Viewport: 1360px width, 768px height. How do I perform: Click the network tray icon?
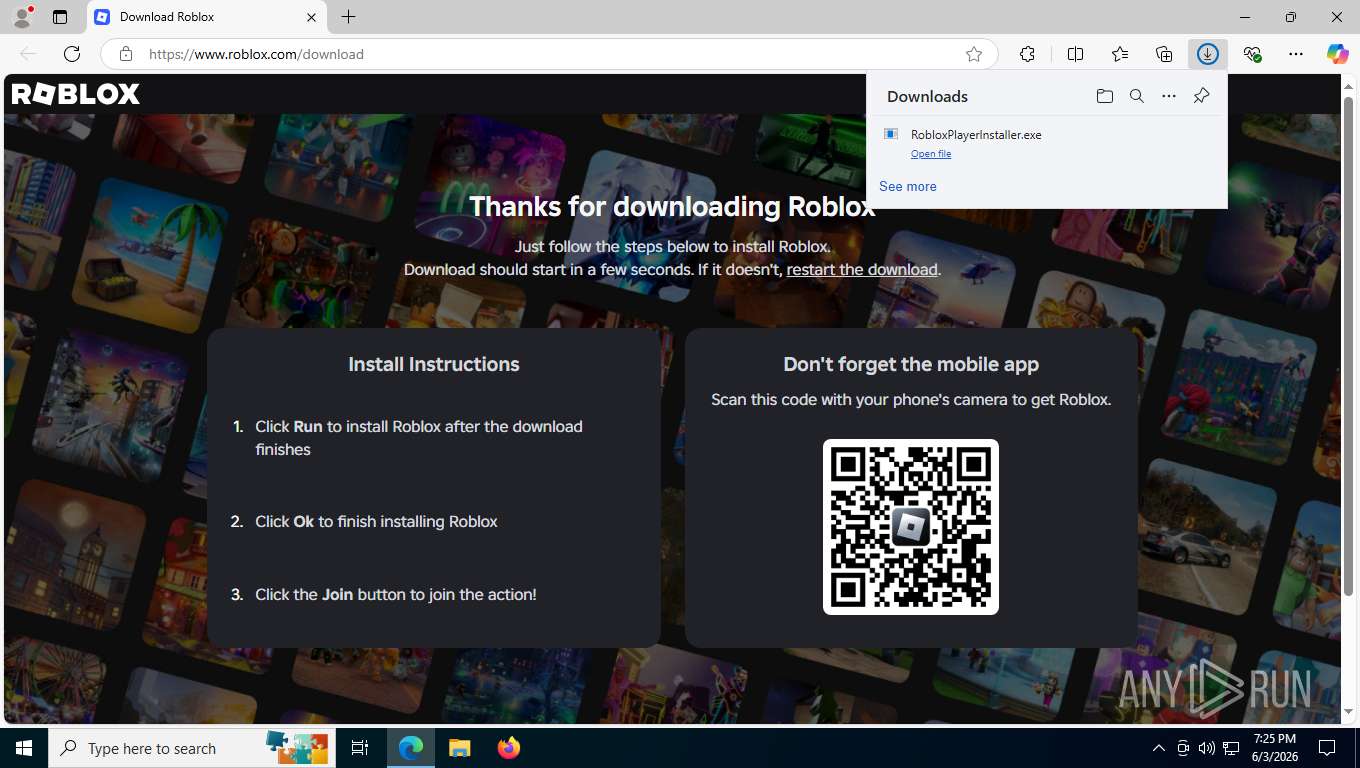1231,748
